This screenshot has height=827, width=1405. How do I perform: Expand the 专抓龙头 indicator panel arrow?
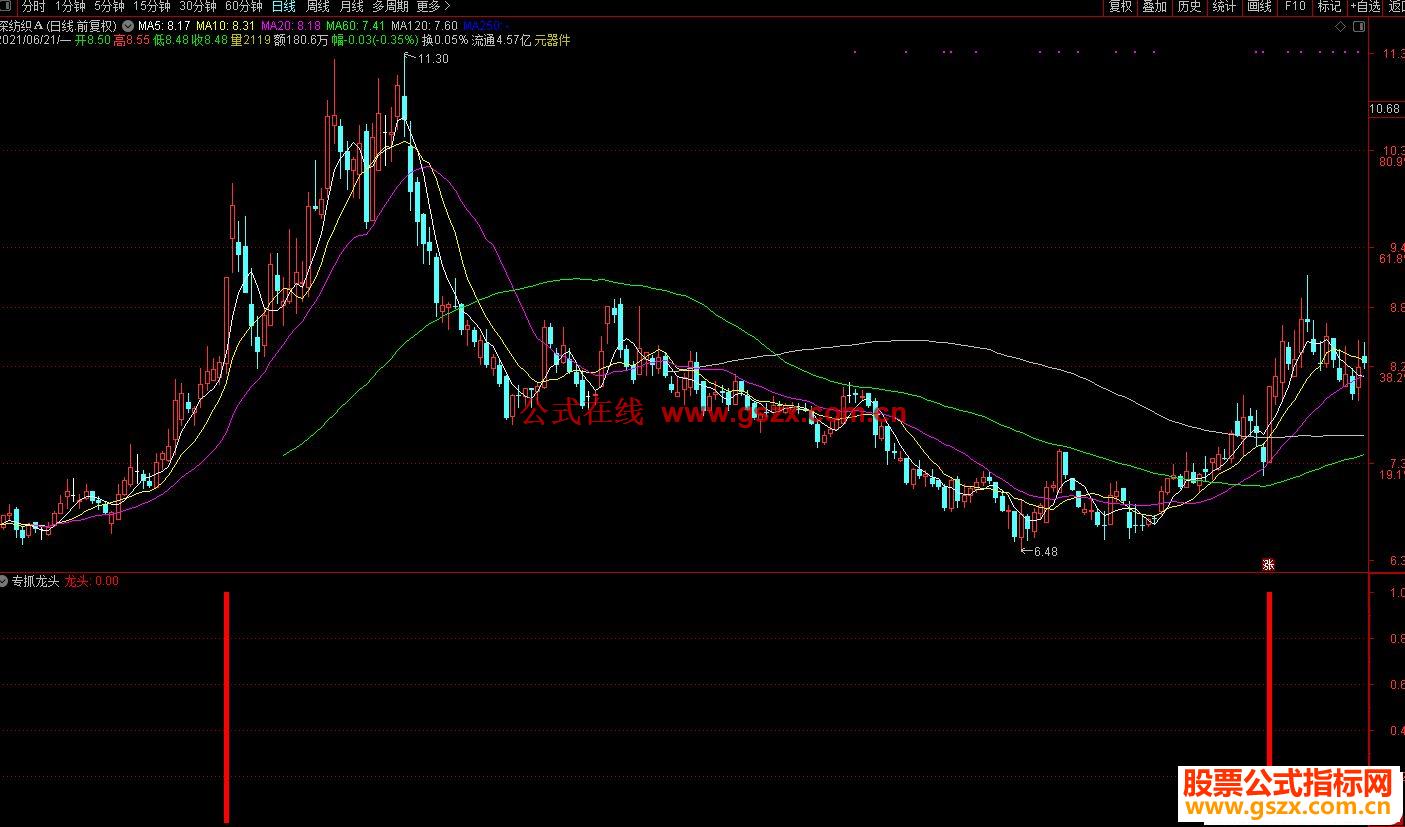point(5,580)
